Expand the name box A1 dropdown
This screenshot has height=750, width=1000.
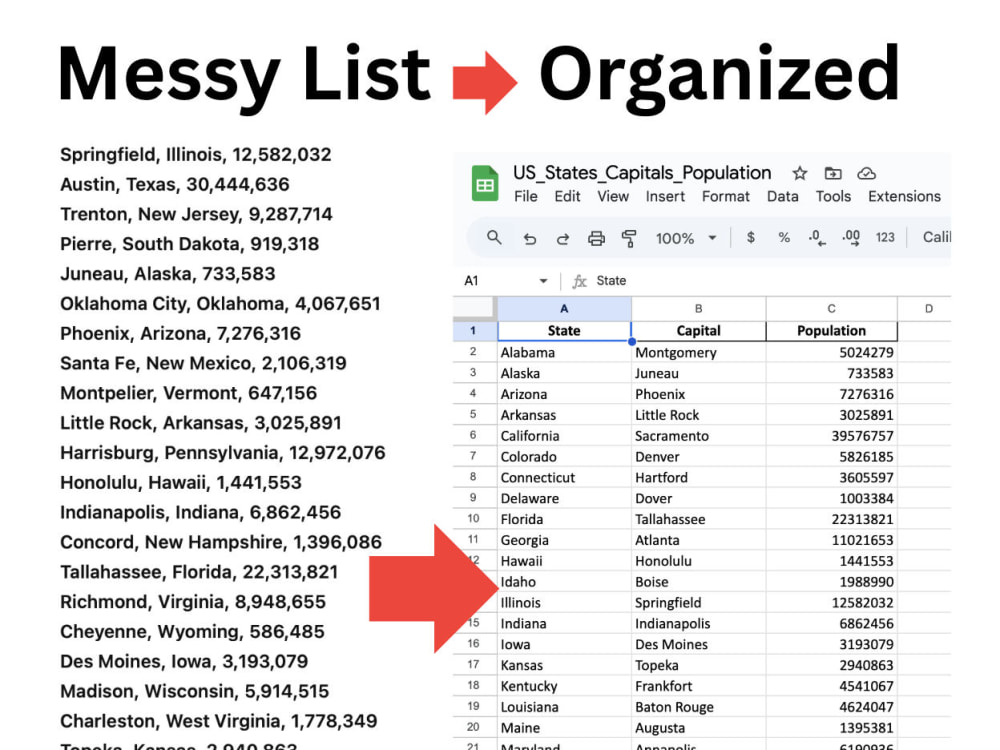543,281
